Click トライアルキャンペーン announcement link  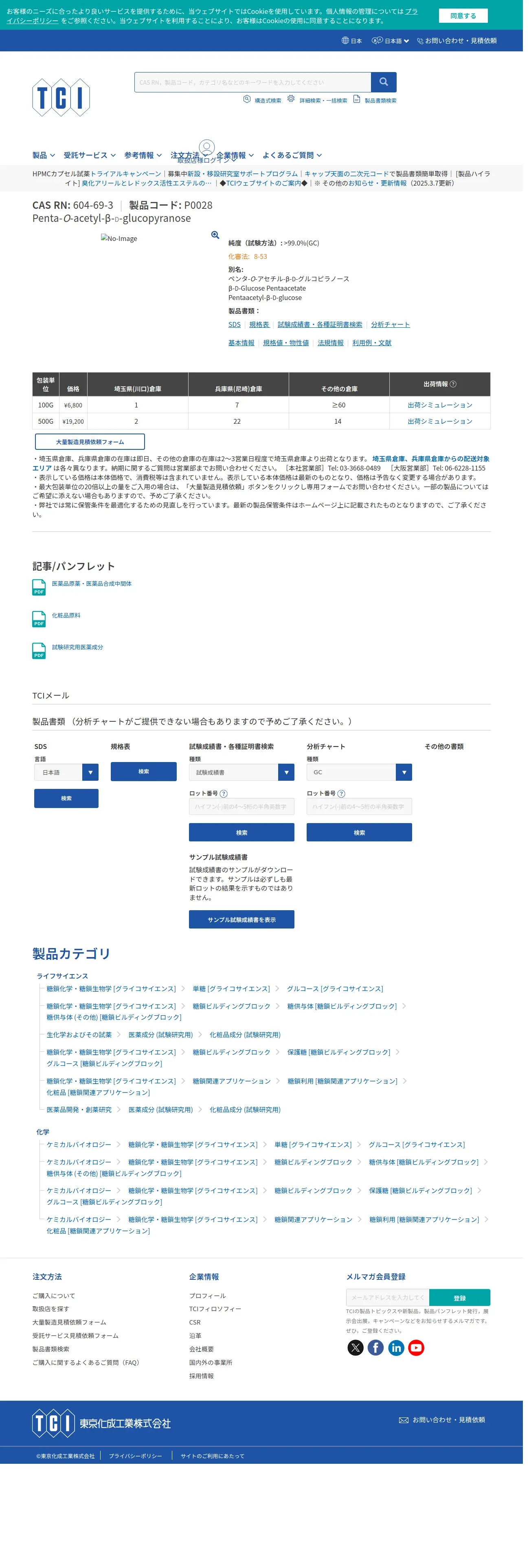point(125,173)
